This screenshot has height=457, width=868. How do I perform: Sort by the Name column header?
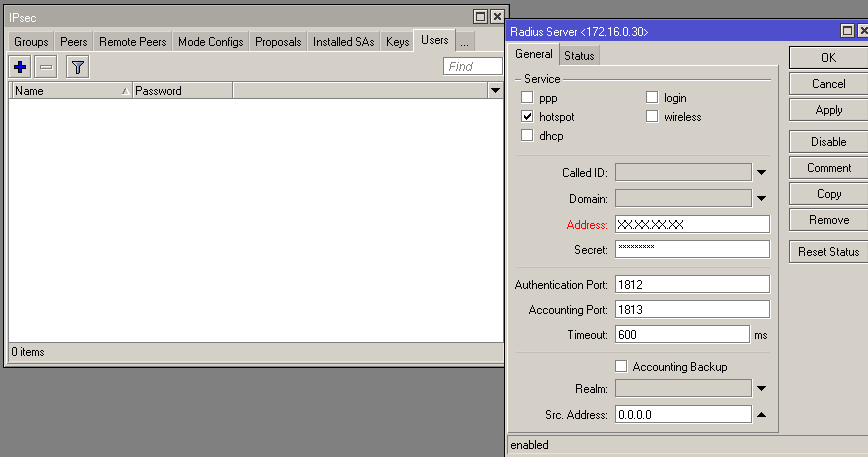71,91
